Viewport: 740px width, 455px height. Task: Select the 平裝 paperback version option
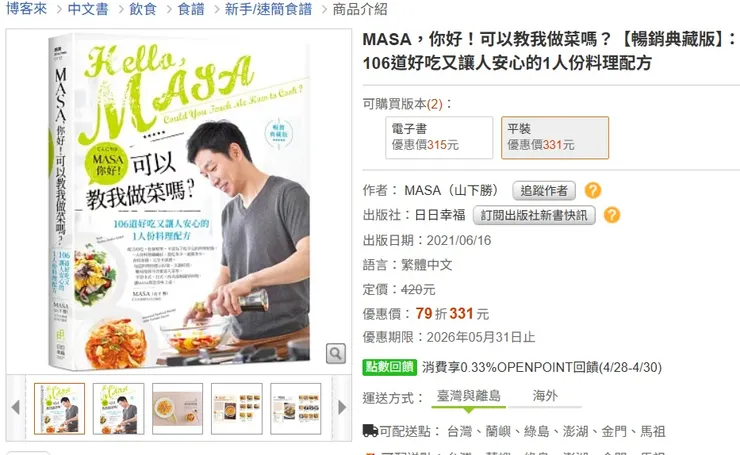click(555, 137)
